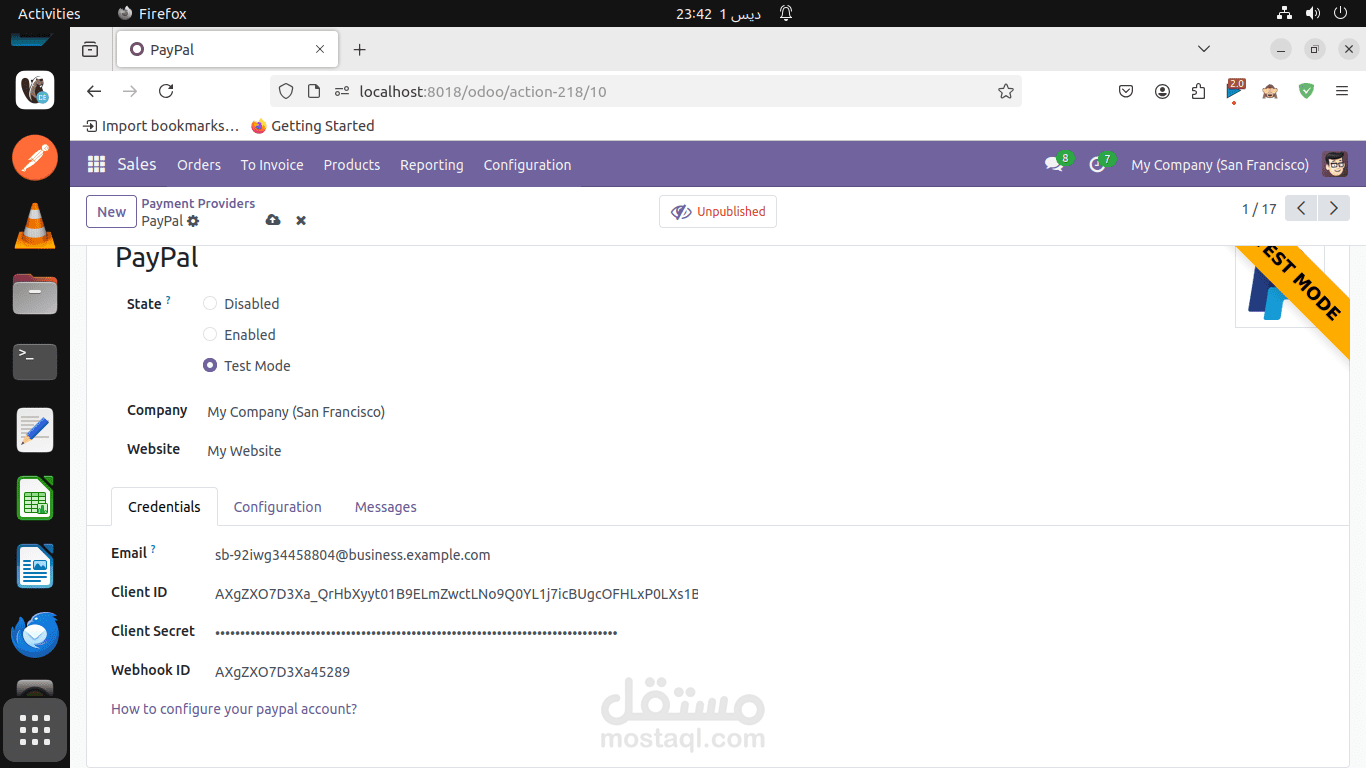Open the Configuration menu in navbar
Screen dimensions: 1366x768
pos(528,165)
